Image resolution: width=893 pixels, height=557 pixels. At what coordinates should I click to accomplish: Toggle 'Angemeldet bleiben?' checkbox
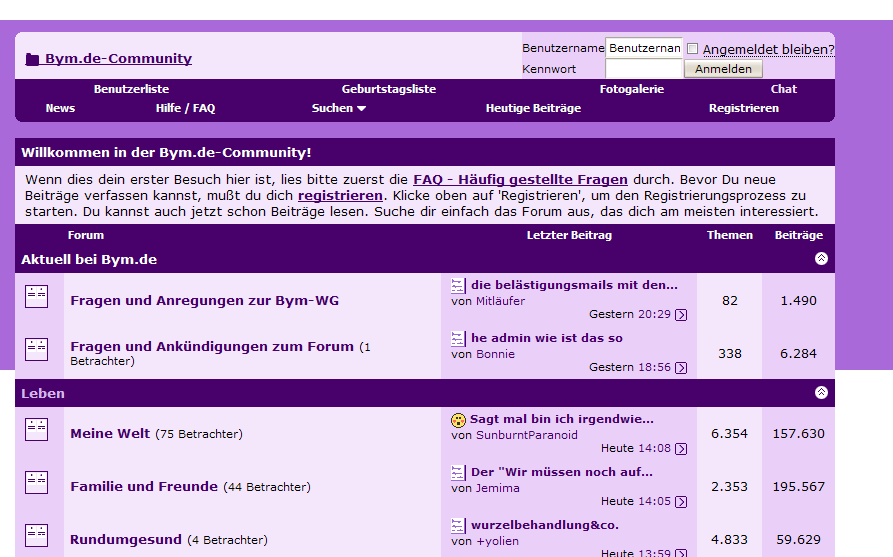coord(693,49)
